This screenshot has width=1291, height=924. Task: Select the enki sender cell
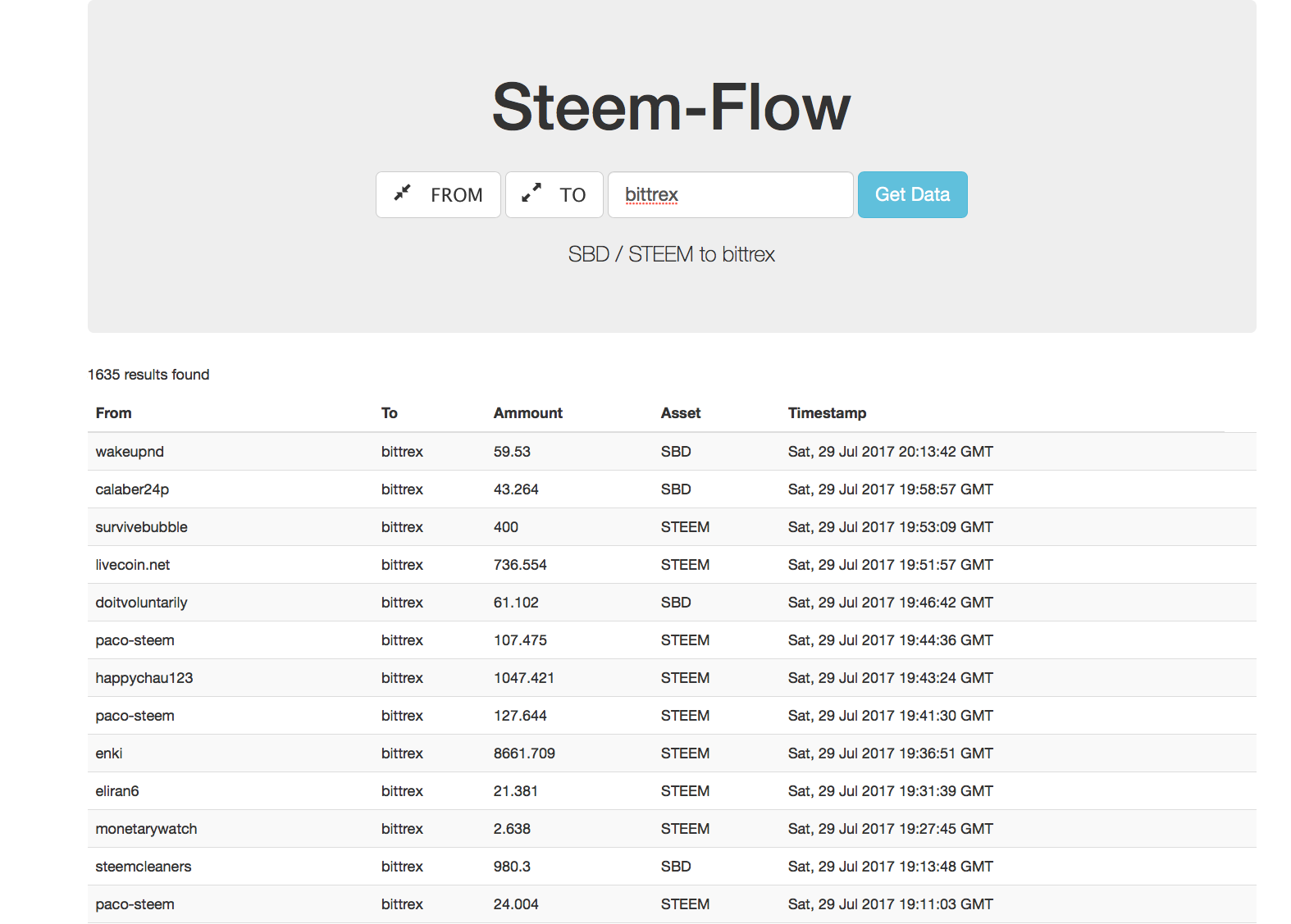pos(108,753)
